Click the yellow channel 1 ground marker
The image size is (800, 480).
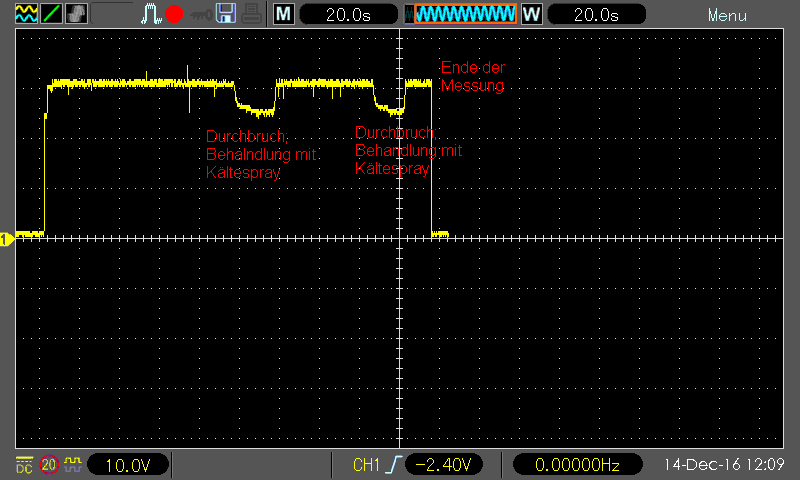coord(7,239)
